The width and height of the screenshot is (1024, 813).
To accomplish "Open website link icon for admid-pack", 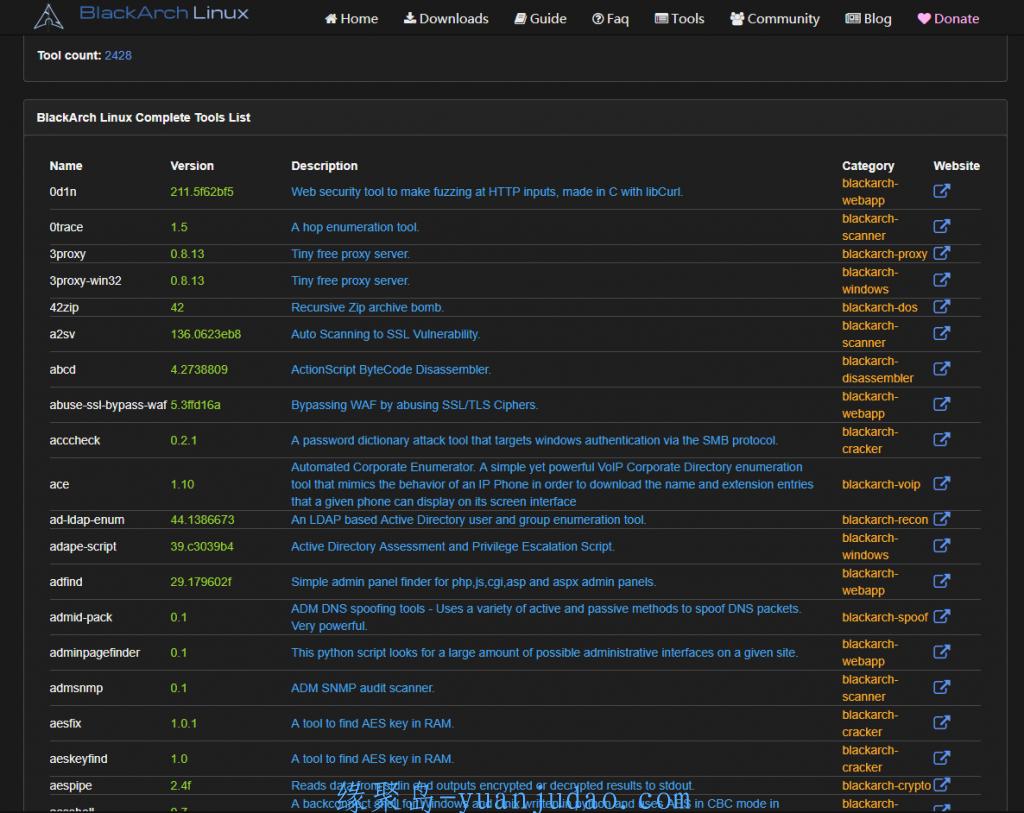I will click(941, 616).
